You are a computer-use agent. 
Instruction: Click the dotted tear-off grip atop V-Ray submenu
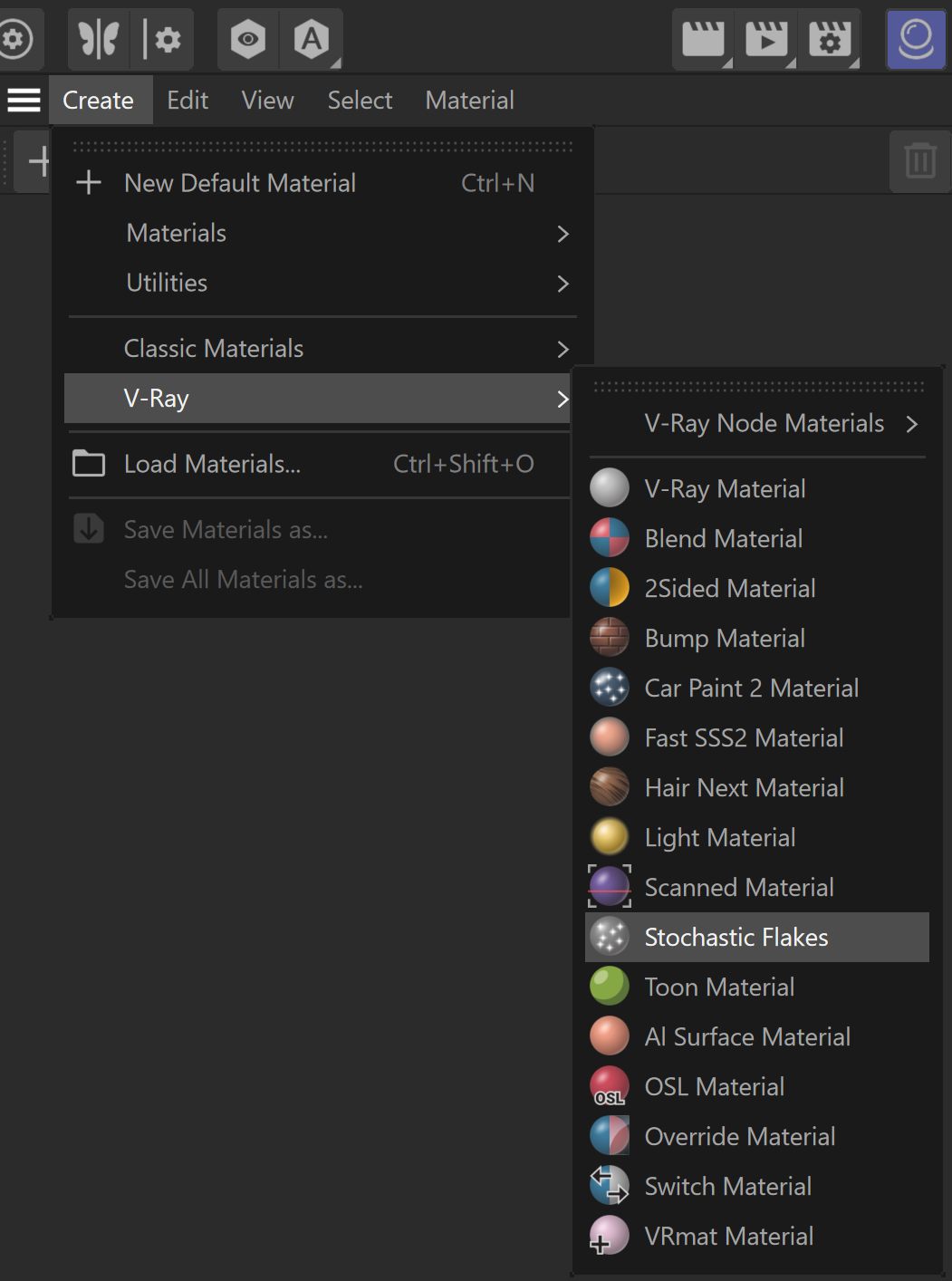pos(759,387)
